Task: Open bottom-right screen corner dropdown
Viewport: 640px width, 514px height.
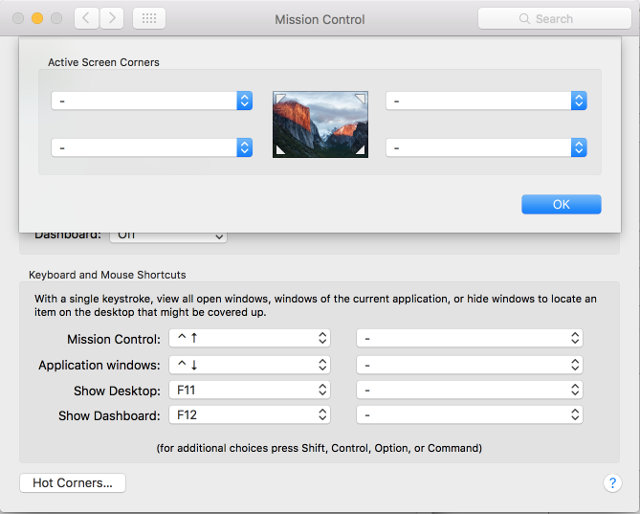Action: [486, 148]
